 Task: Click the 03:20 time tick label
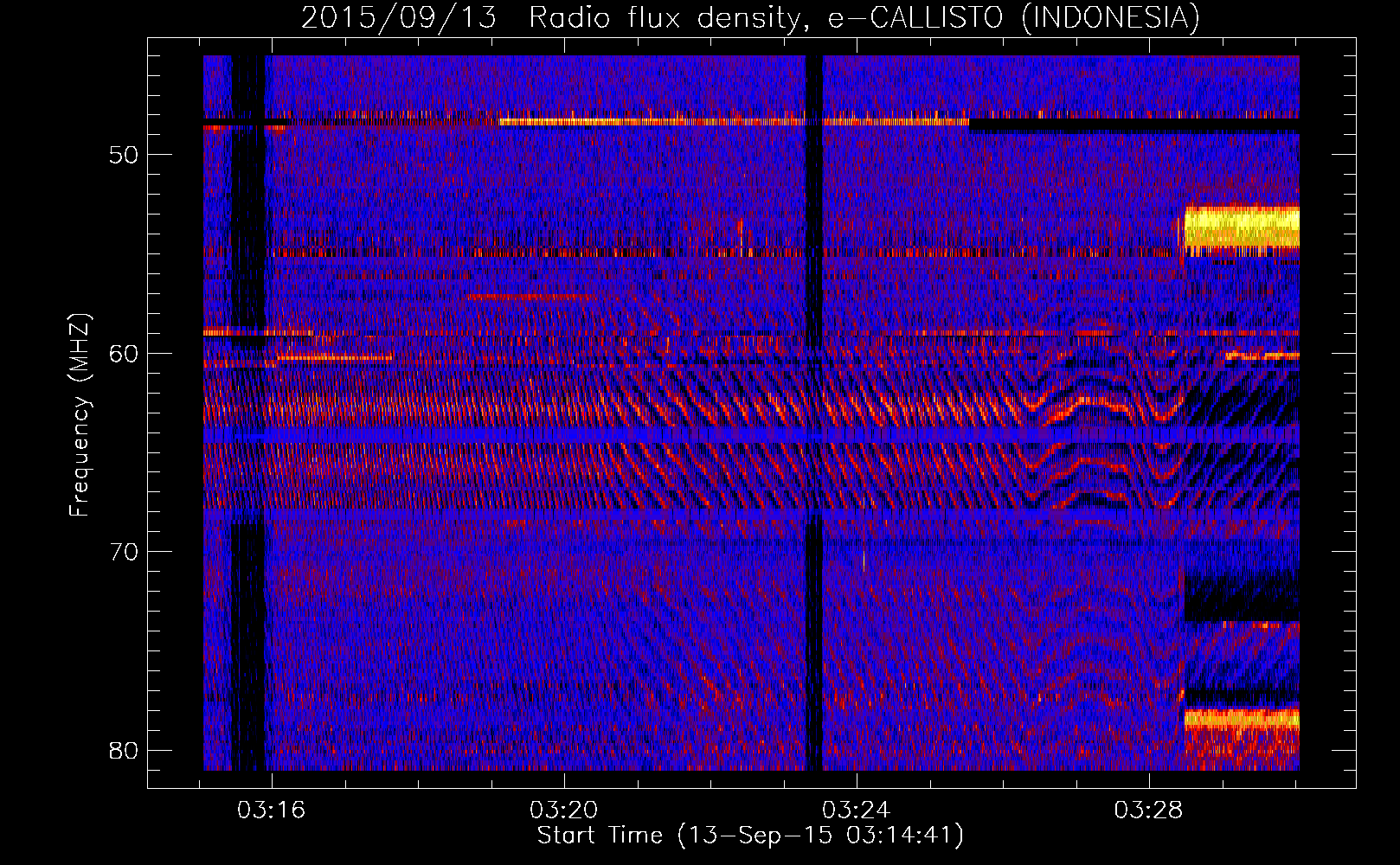point(564,811)
